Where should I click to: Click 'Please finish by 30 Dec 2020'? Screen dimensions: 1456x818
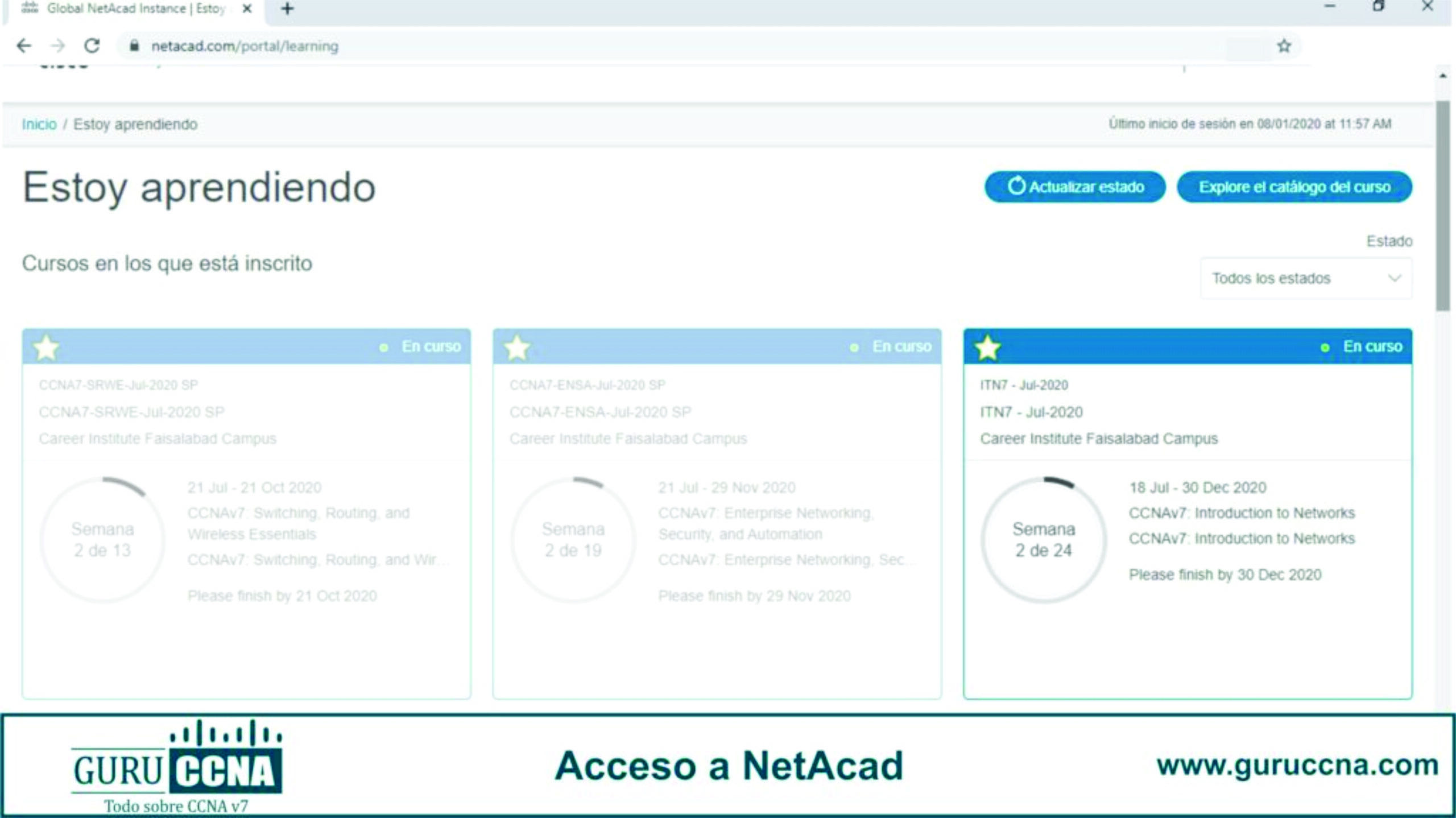click(1225, 575)
